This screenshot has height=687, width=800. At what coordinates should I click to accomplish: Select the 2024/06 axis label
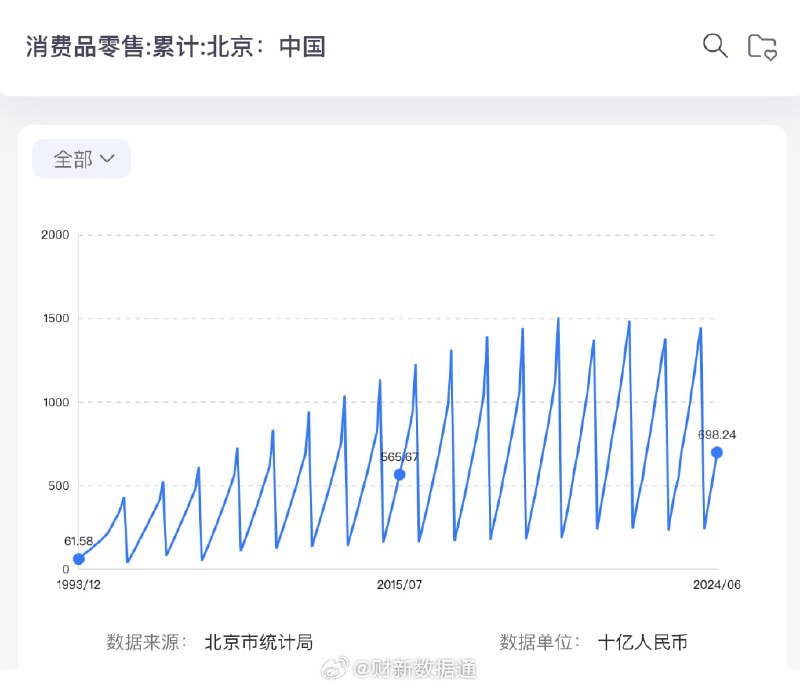(716, 582)
